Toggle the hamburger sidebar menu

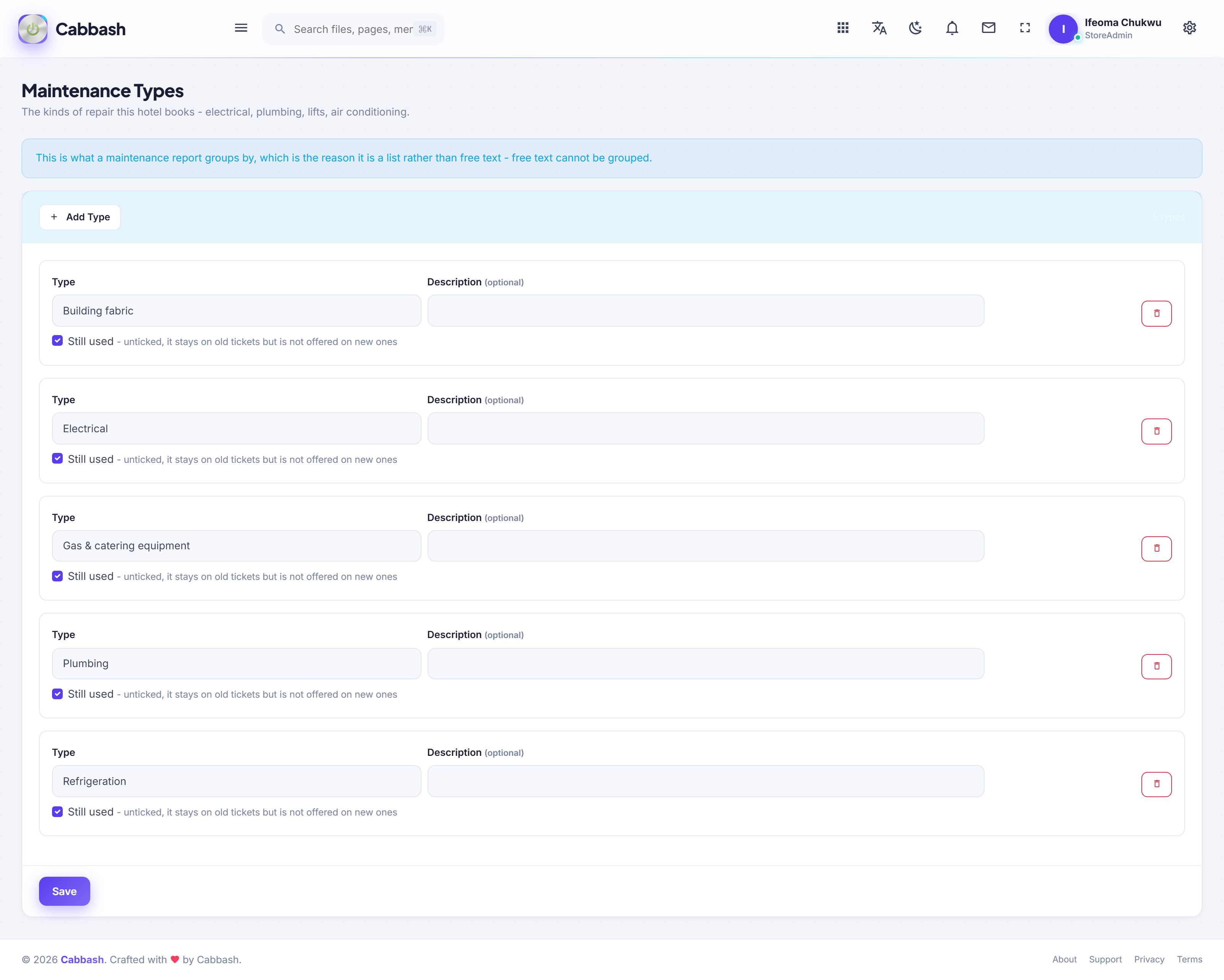[x=241, y=28]
